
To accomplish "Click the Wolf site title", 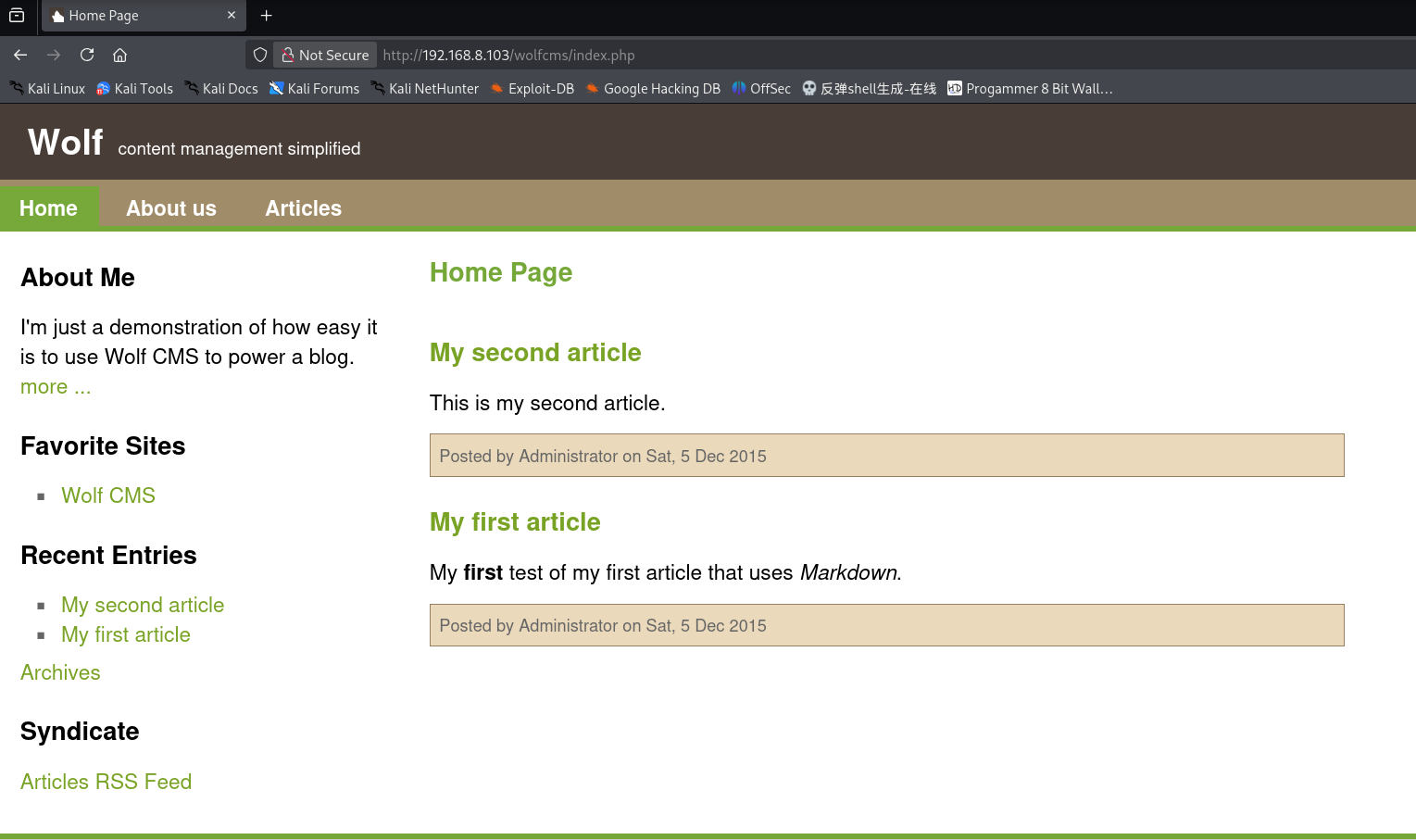I will coord(66,142).
